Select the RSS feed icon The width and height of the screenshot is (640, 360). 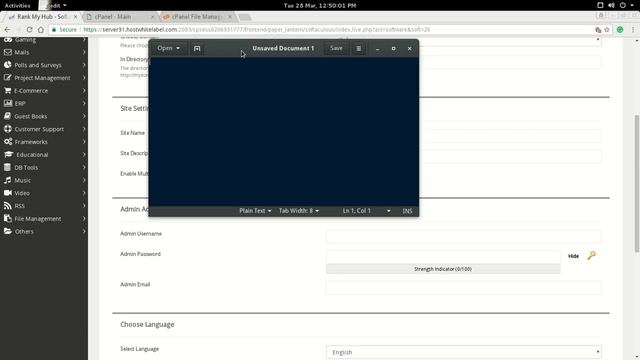pos(7,206)
